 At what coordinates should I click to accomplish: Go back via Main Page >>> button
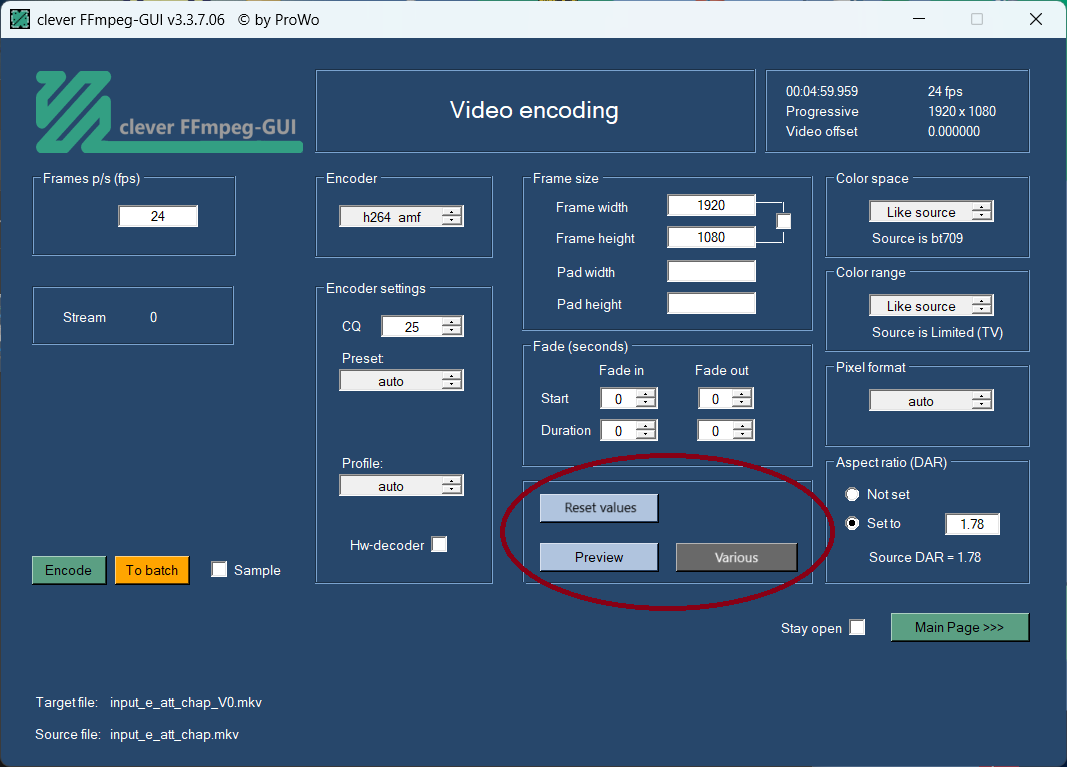(959, 627)
